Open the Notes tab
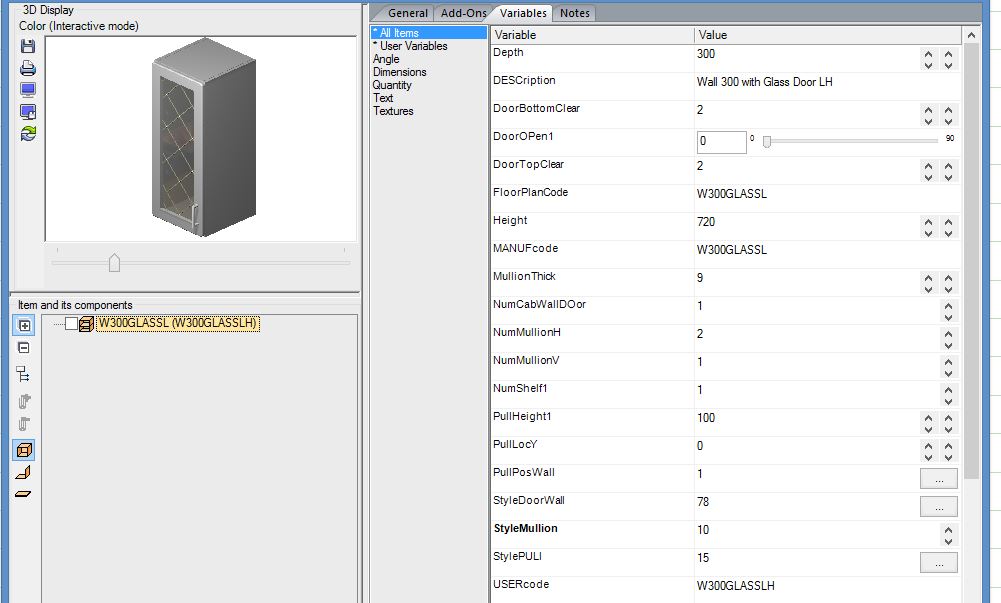Screen dimensions: 1001x603 (x=575, y=13)
